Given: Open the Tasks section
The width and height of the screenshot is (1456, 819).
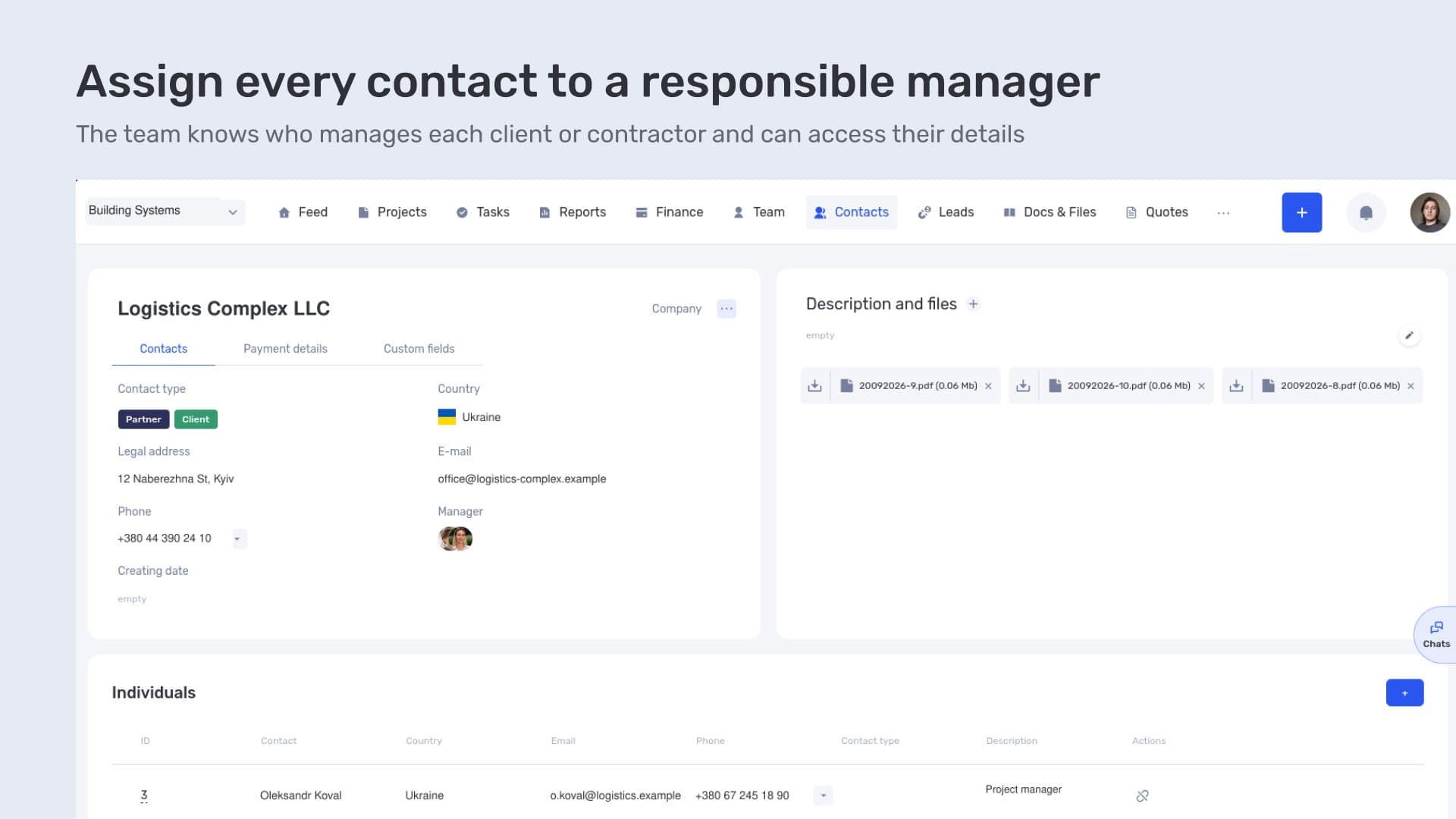Looking at the screenshot, I should click(482, 212).
